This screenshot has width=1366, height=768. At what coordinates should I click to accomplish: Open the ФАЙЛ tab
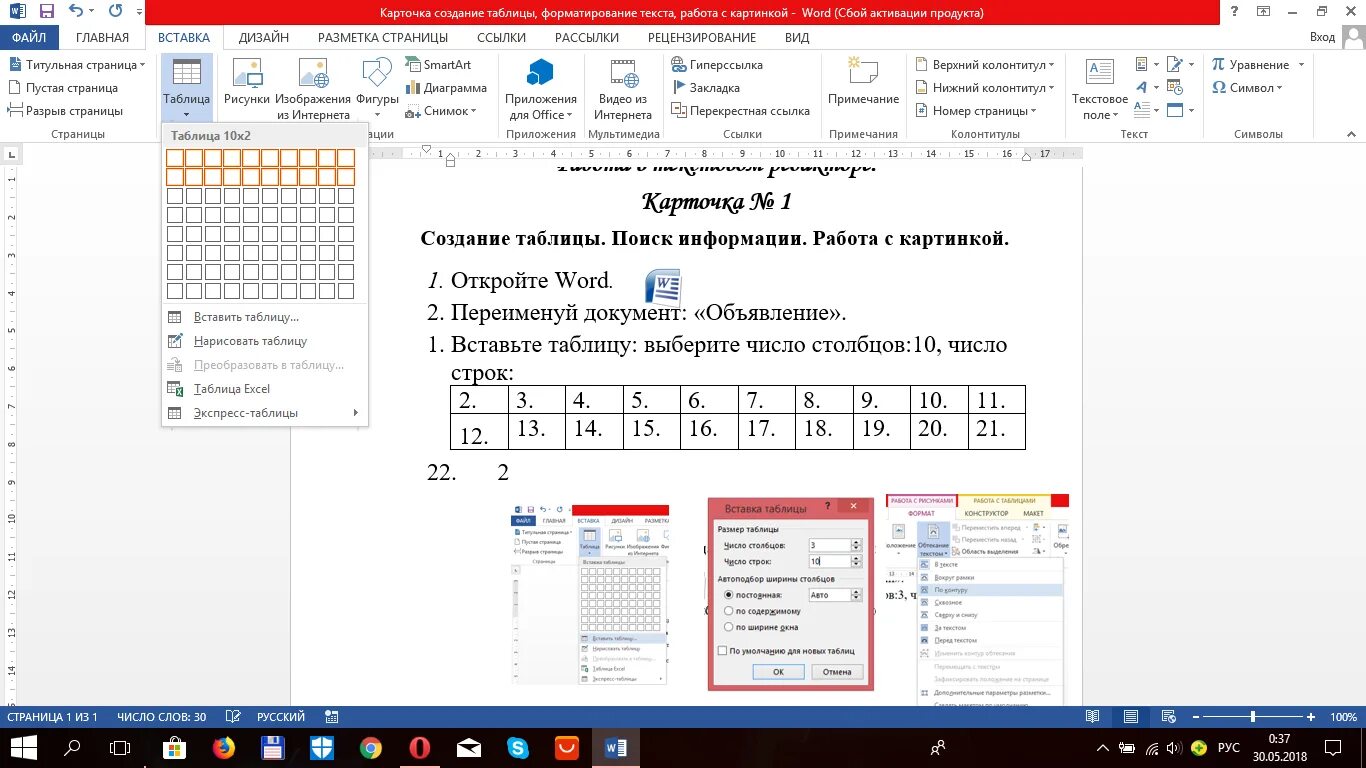click(29, 37)
